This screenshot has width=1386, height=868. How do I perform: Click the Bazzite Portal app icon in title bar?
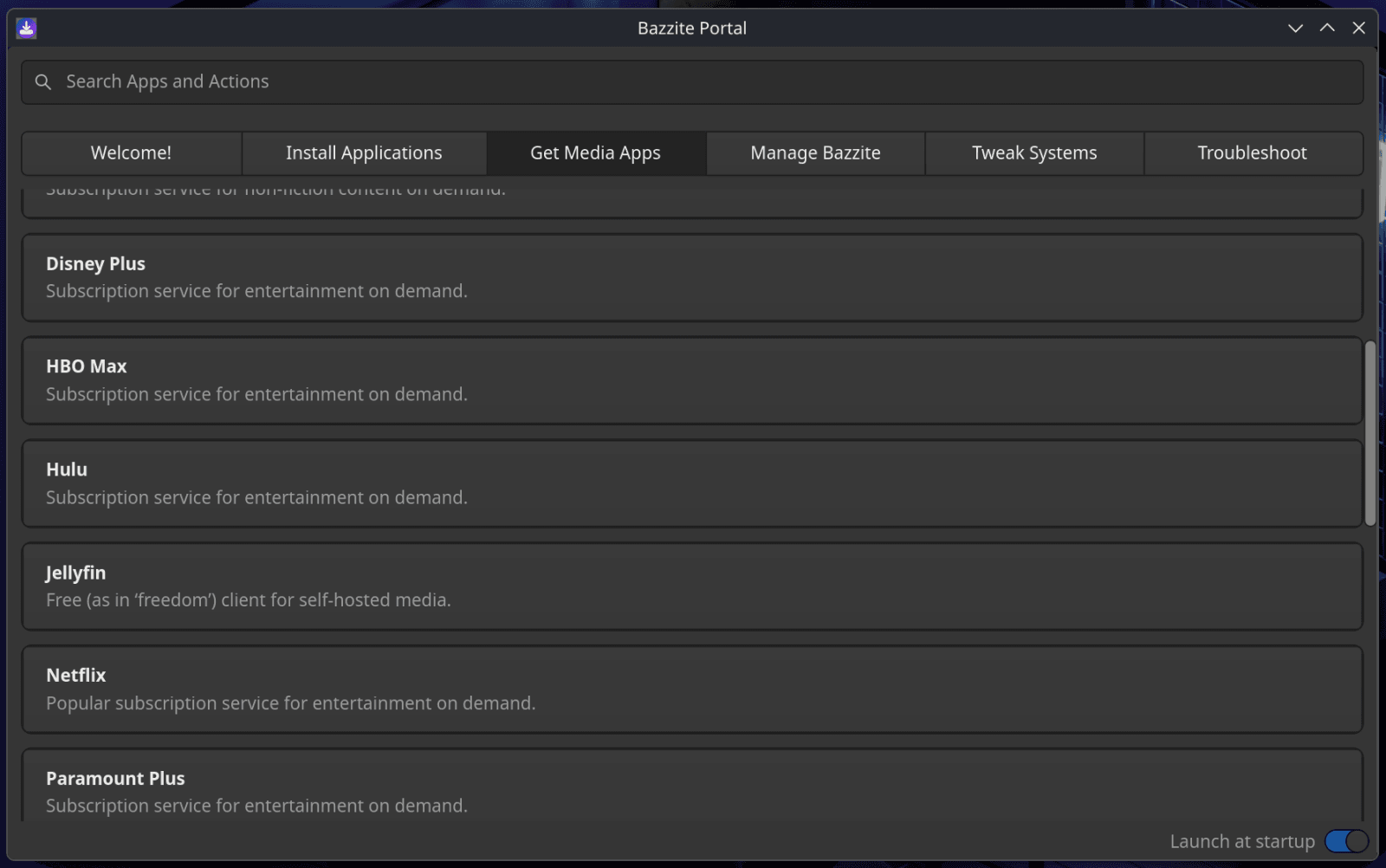tap(26, 28)
